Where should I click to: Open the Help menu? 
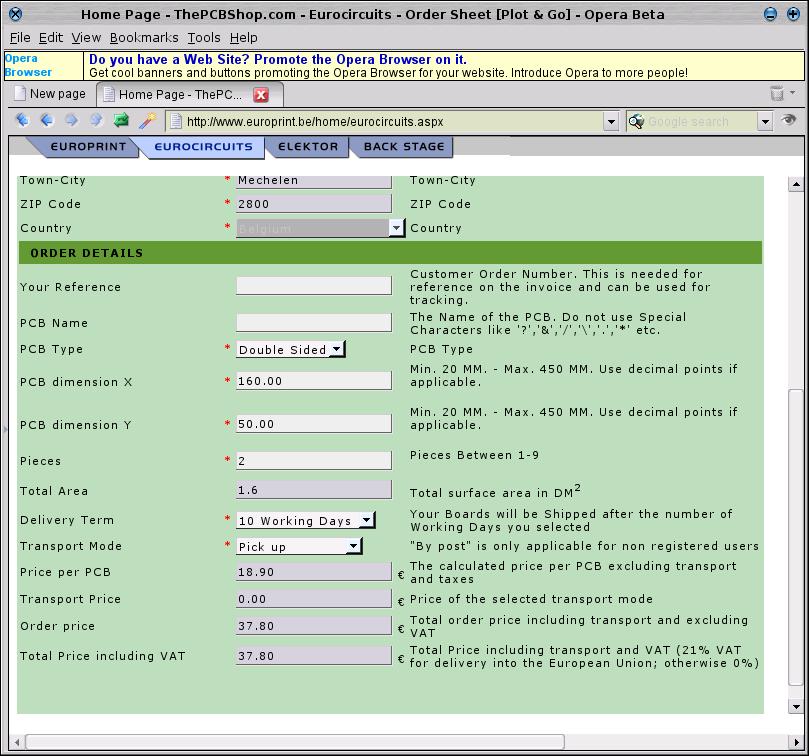244,38
